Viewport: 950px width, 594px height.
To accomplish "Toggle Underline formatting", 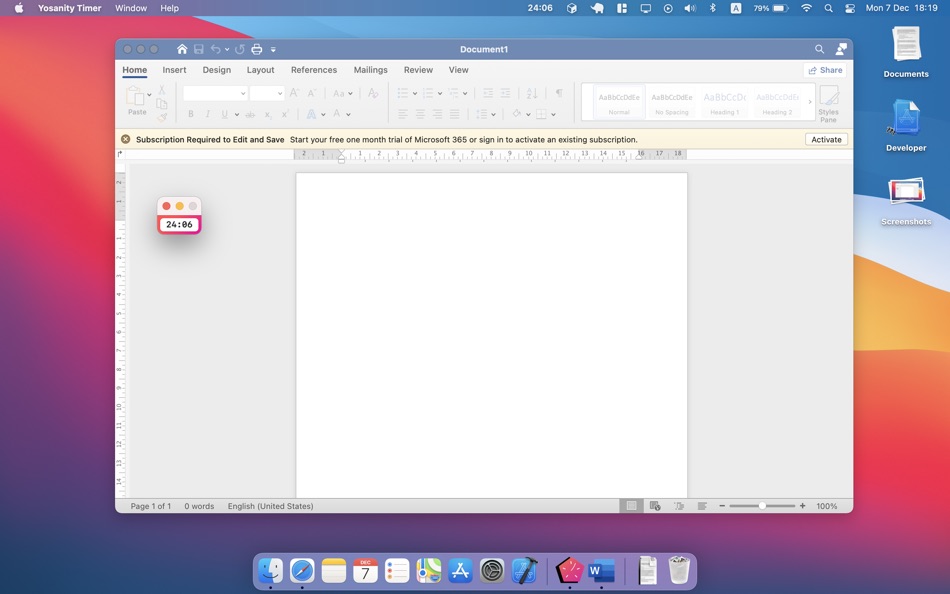I will (224, 114).
